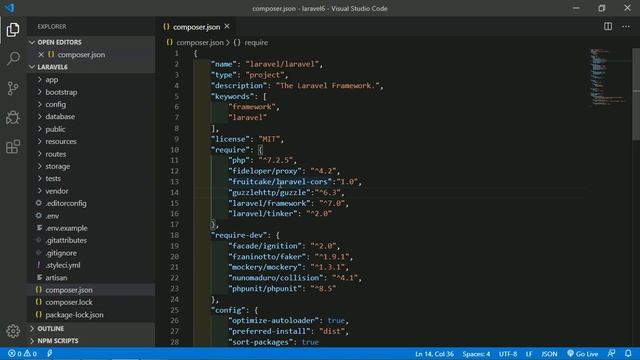Click the errors and warnings status indicator

22,353
